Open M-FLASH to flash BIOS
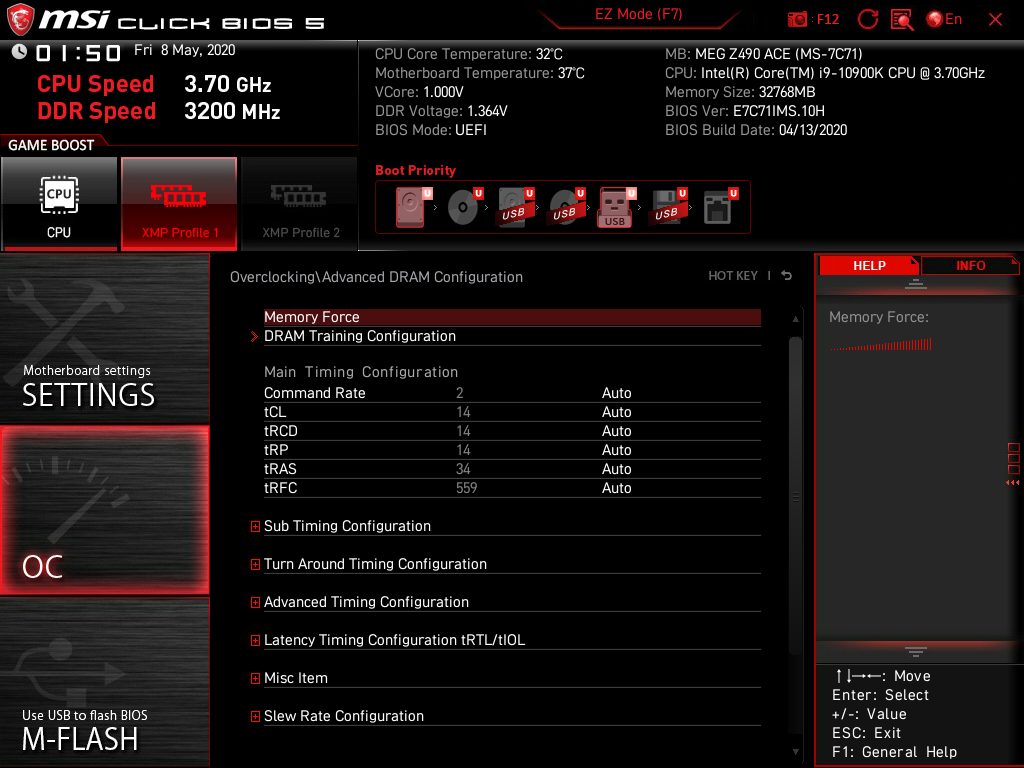This screenshot has width=1024, height=768. point(104,682)
